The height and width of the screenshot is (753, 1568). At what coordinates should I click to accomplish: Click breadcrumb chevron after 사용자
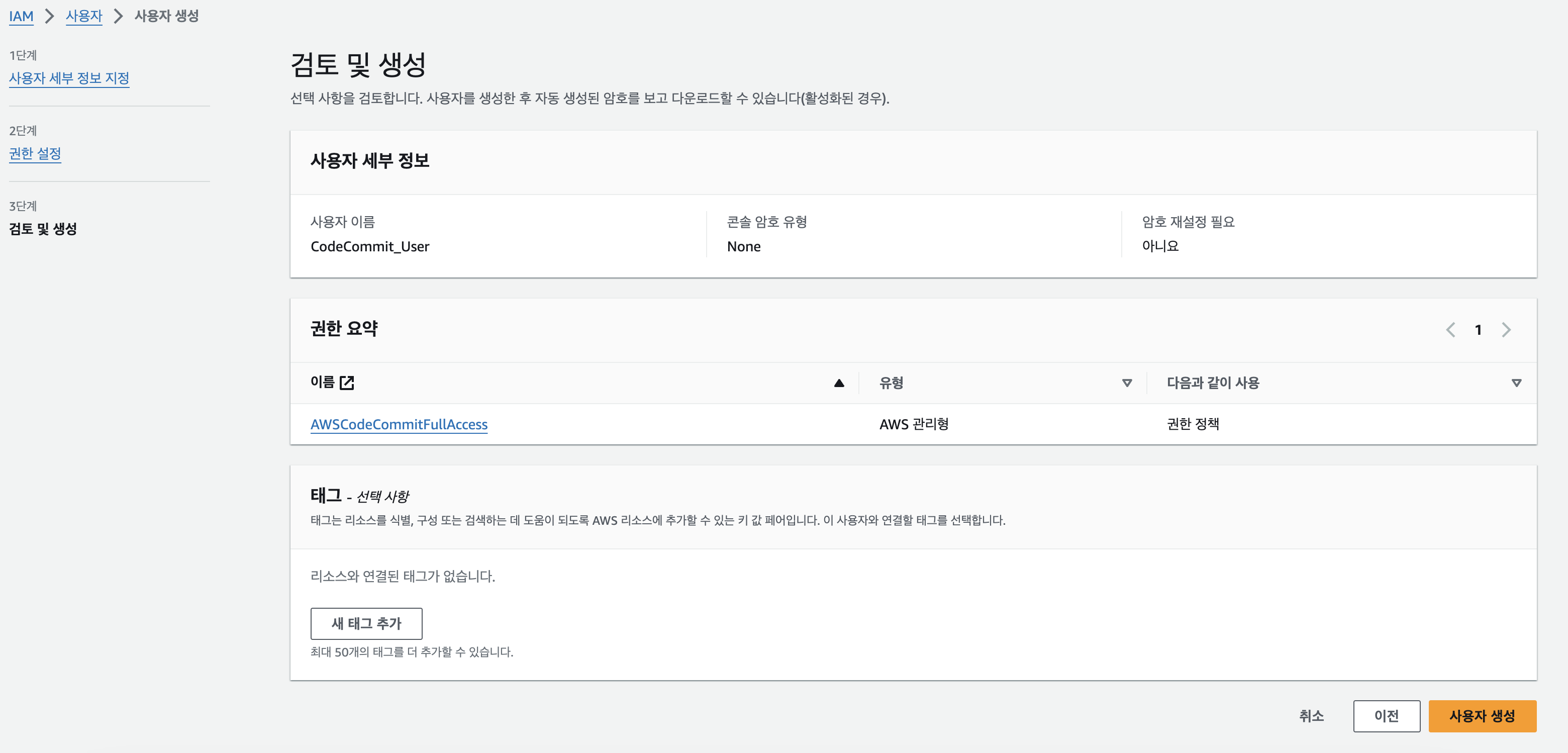119,16
